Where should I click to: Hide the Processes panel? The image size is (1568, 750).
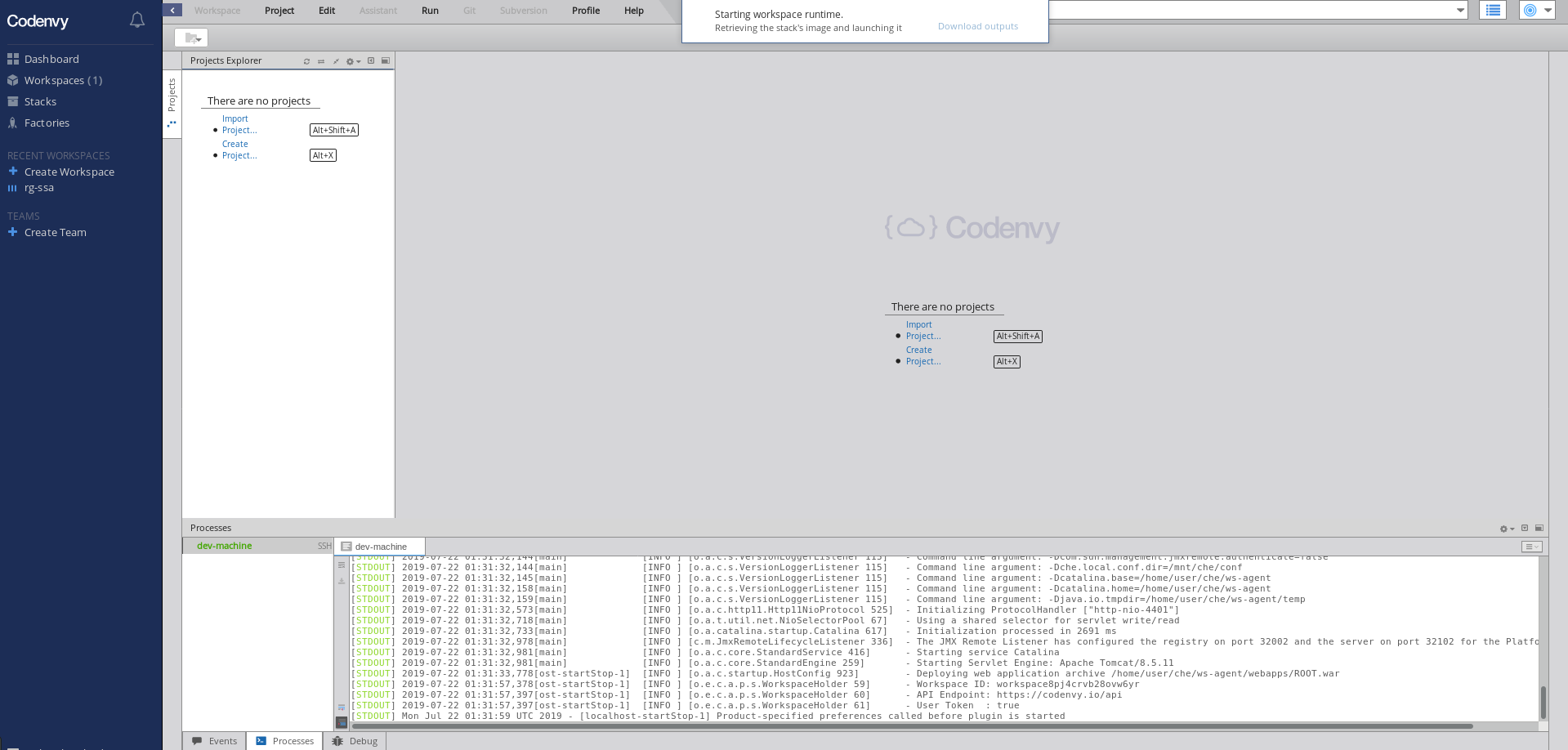pos(1525,528)
